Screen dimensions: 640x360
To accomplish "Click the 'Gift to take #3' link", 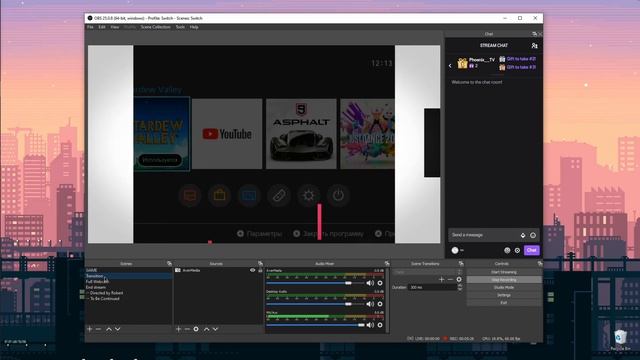I will [x=521, y=67].
